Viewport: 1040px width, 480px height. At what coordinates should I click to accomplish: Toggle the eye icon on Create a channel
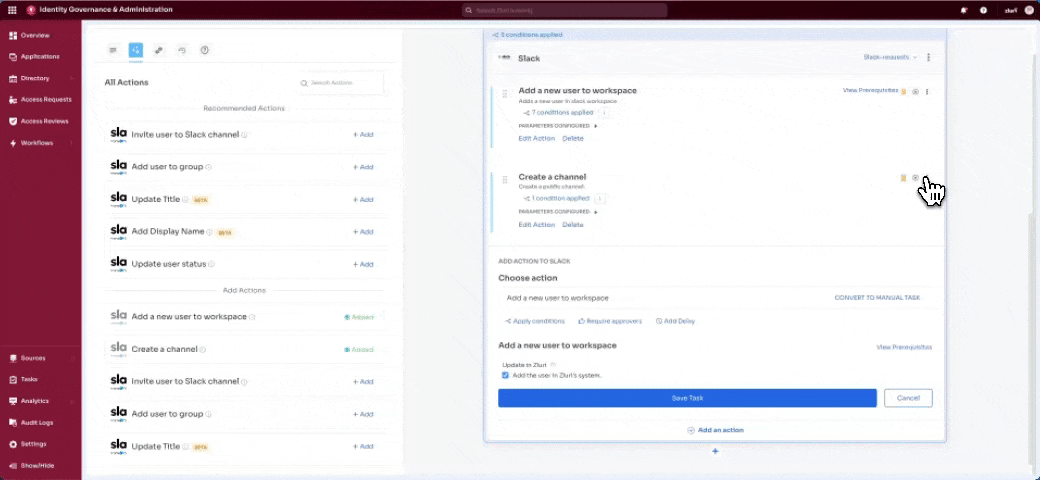tap(915, 178)
